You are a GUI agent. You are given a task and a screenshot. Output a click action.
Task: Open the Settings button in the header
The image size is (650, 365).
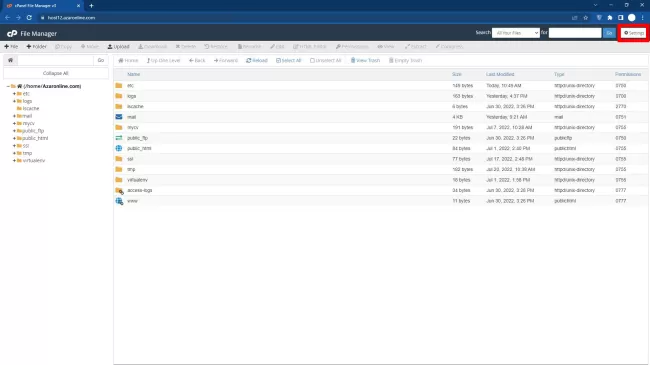633,33
